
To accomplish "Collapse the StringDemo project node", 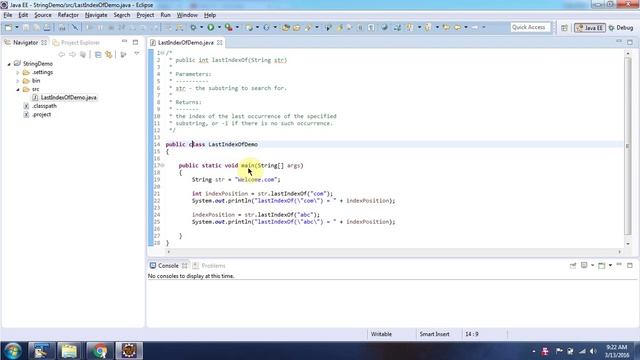I will (9, 64).
